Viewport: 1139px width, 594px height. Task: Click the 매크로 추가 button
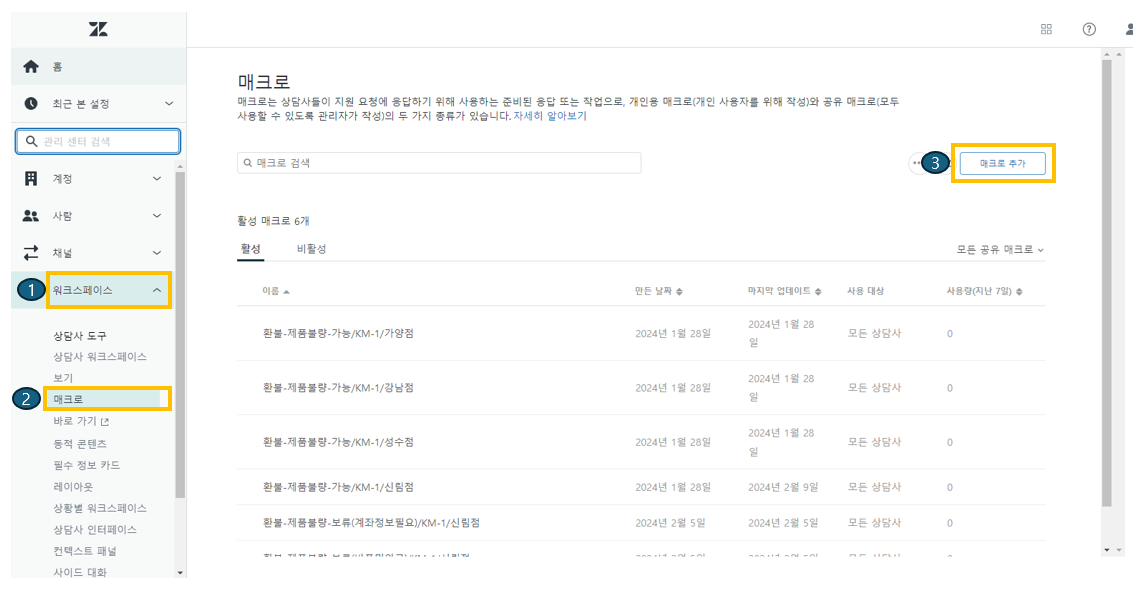(1002, 162)
